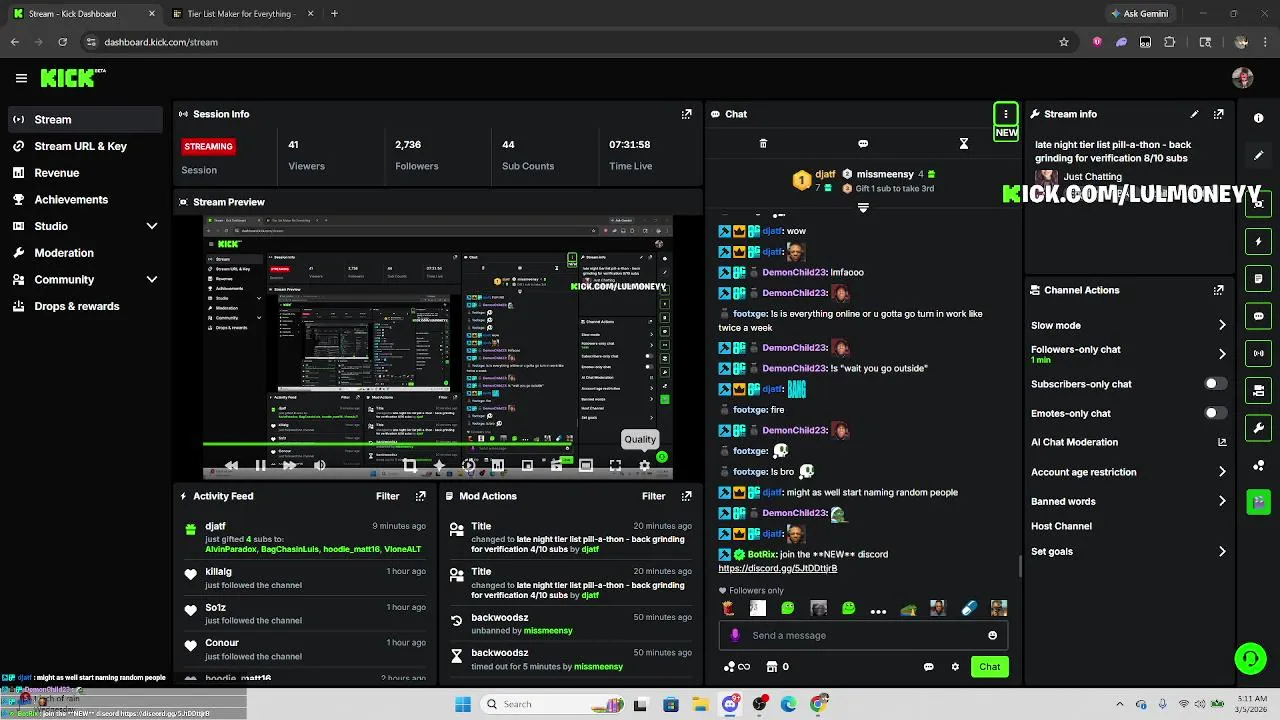The width and height of the screenshot is (1280, 720).
Task: Toggle Emotes-only chat switch
Action: pyautogui.click(x=1214, y=413)
